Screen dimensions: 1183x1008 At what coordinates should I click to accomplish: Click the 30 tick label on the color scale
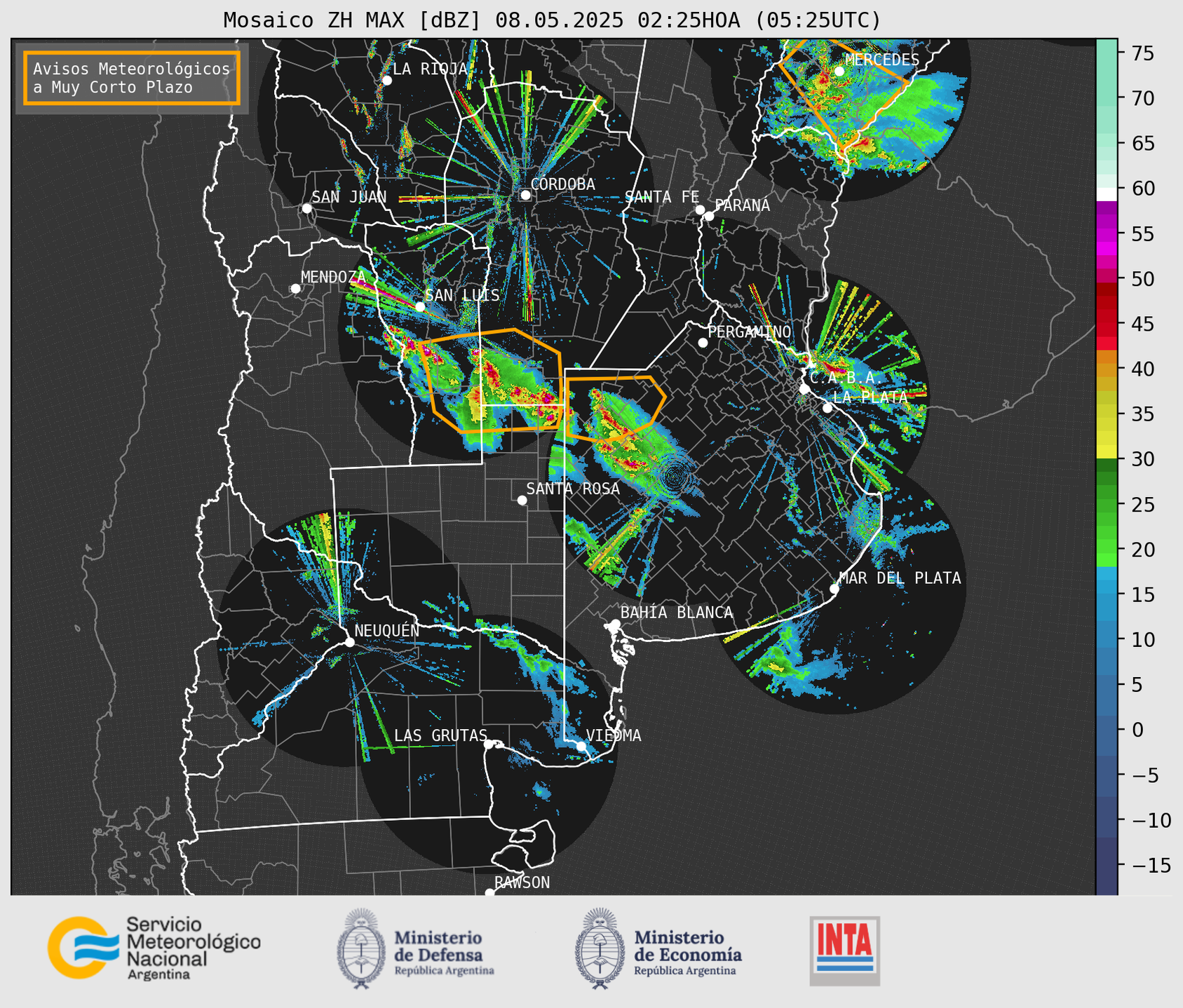[x=1143, y=459]
